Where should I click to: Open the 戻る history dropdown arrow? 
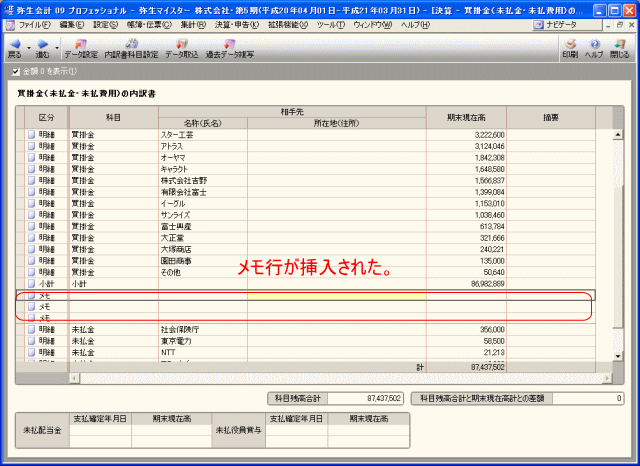(x=29, y=48)
